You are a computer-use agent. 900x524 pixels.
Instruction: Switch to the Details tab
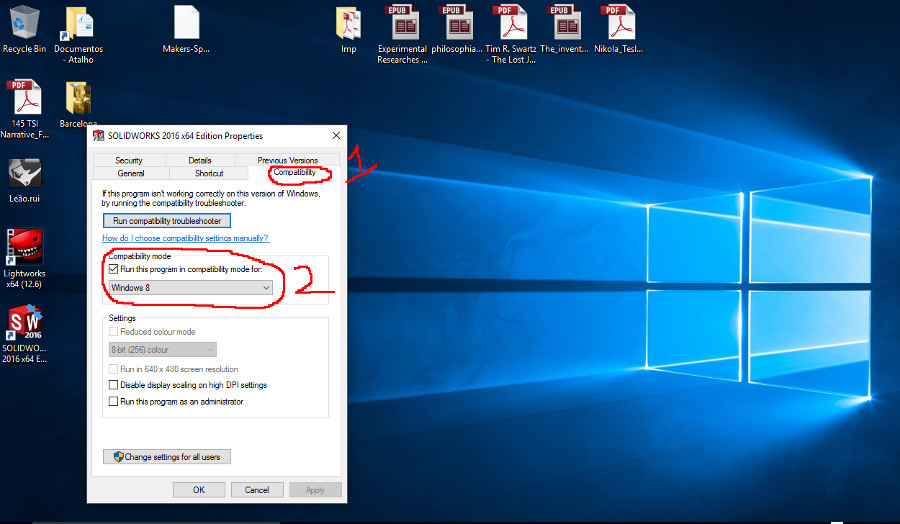[200, 160]
